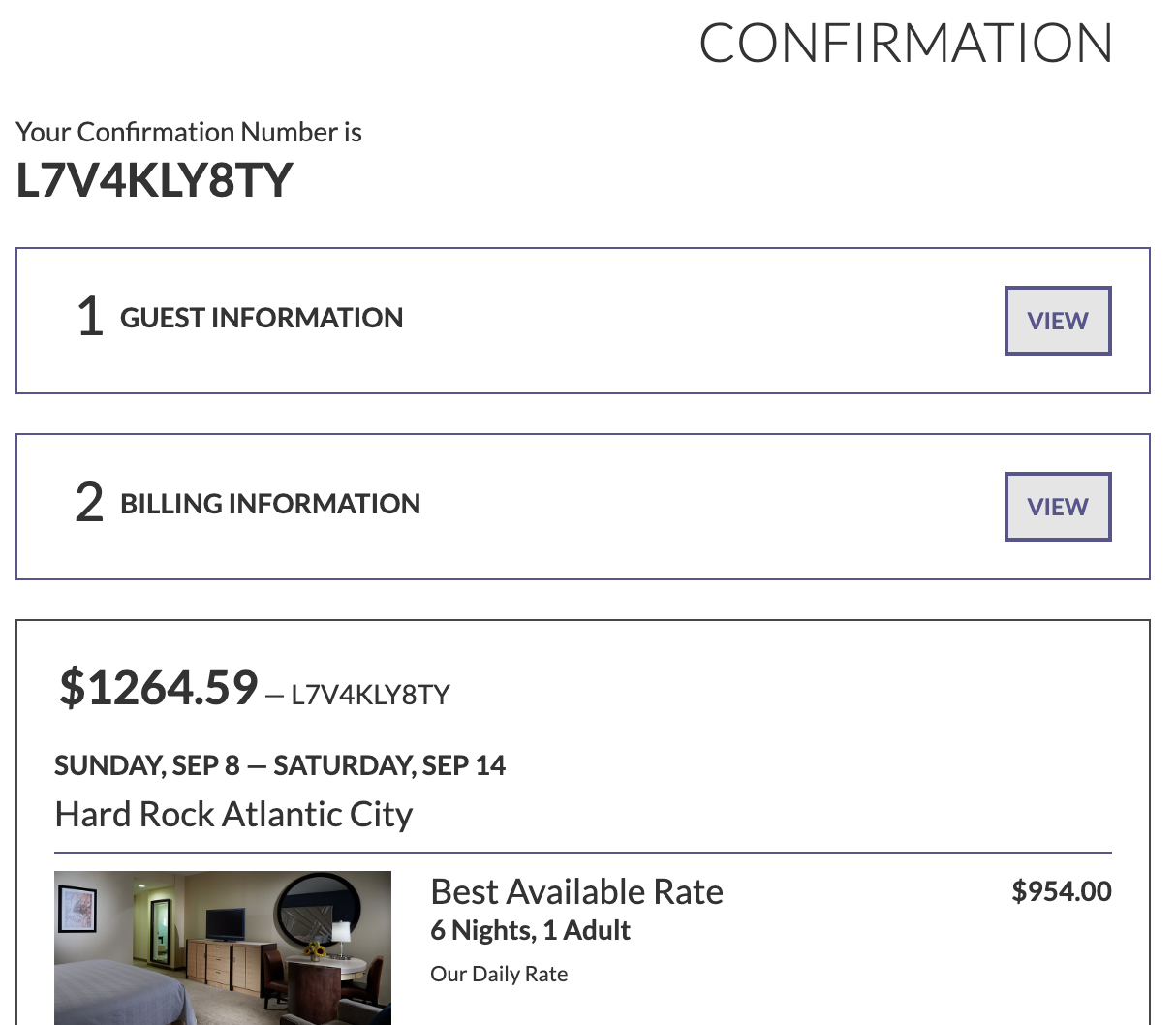Click confirmation code next to total price
The image size is (1176, 1025).
[370, 695]
